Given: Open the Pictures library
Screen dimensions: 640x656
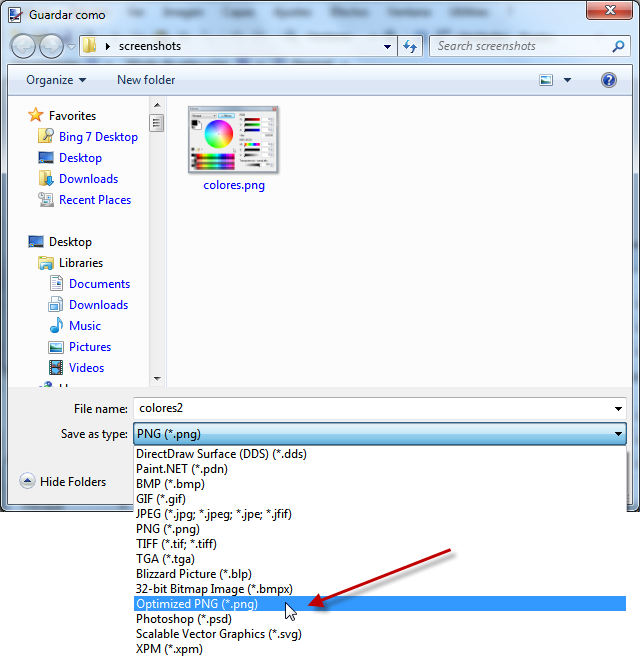Looking at the screenshot, I should (90, 346).
